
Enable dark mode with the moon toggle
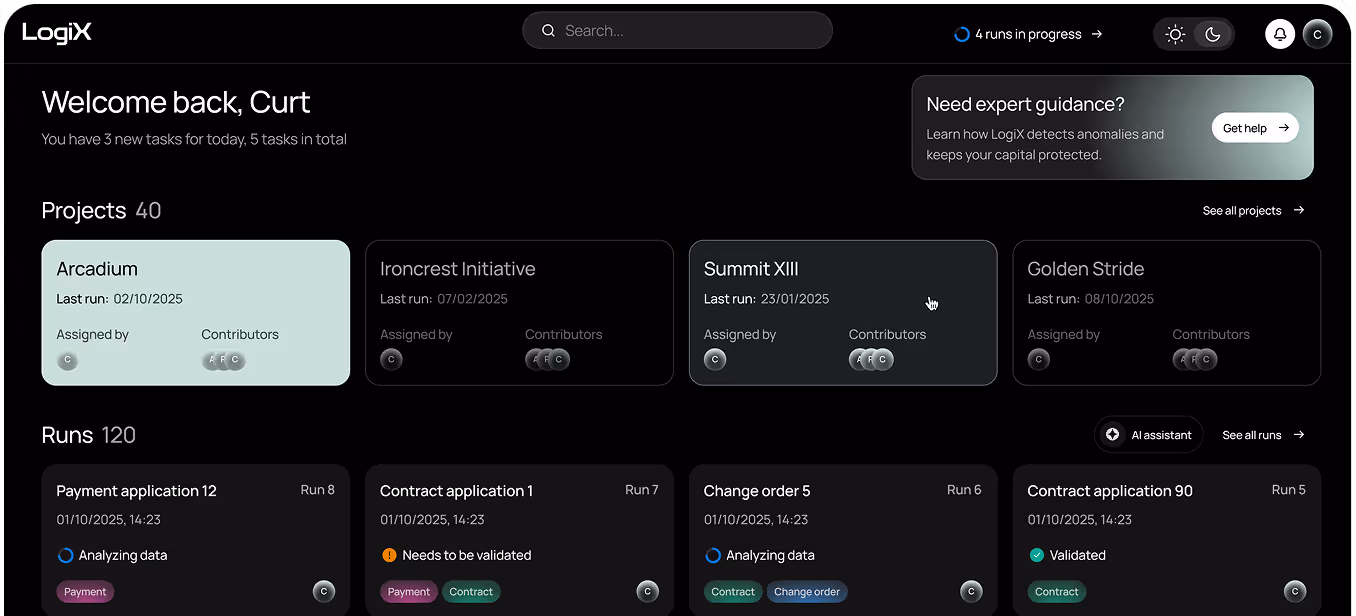click(1212, 33)
